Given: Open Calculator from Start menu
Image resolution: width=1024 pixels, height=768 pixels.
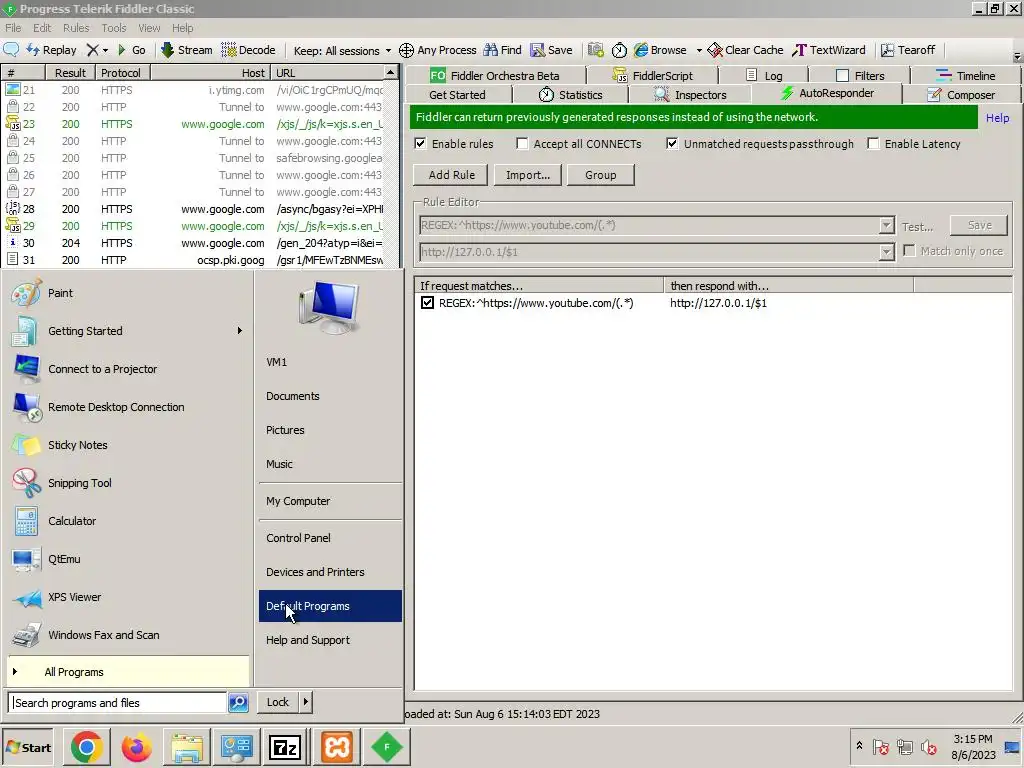Looking at the screenshot, I should 127,521.
